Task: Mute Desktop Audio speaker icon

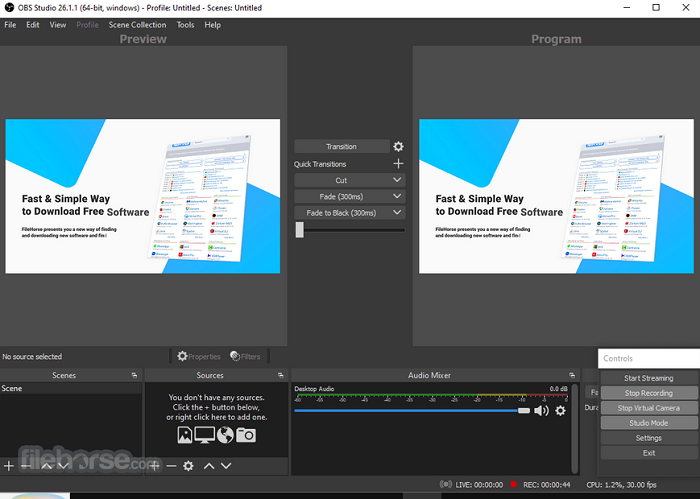Action: [541, 410]
